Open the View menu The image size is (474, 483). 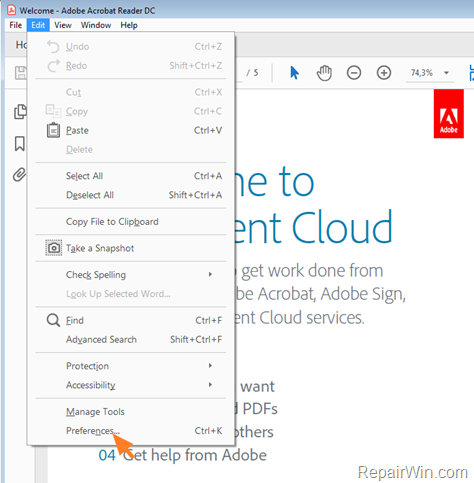pos(63,25)
